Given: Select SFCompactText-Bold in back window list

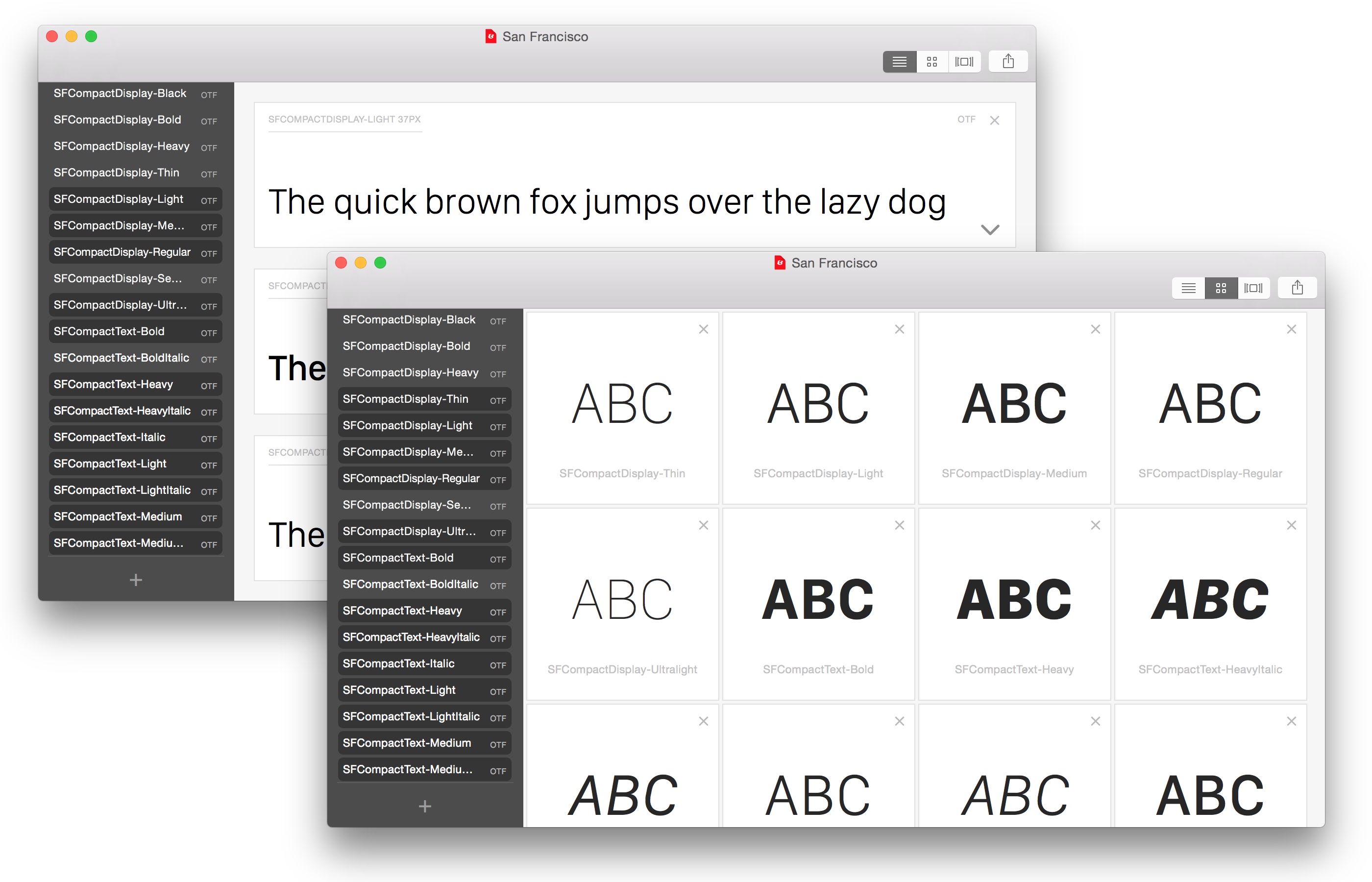Looking at the screenshot, I should (109, 332).
